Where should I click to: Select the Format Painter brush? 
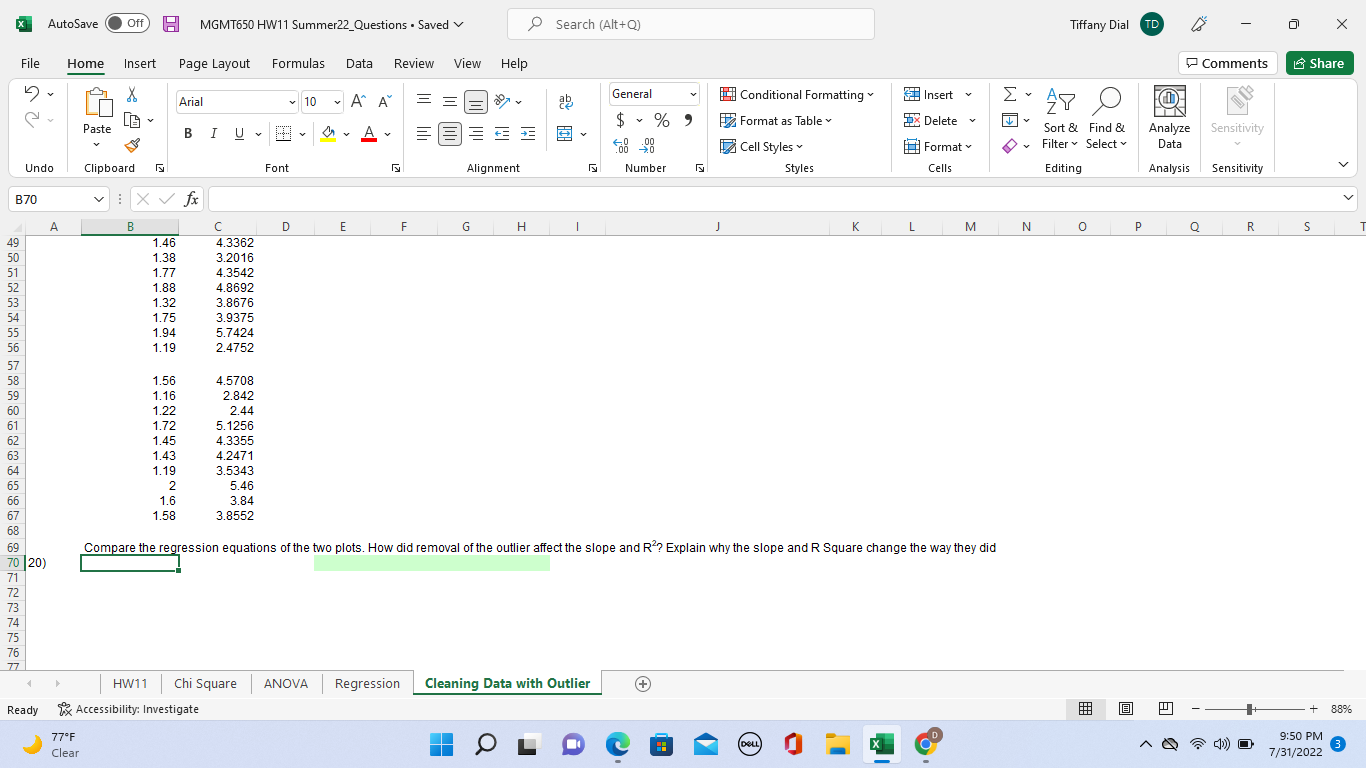pos(131,147)
